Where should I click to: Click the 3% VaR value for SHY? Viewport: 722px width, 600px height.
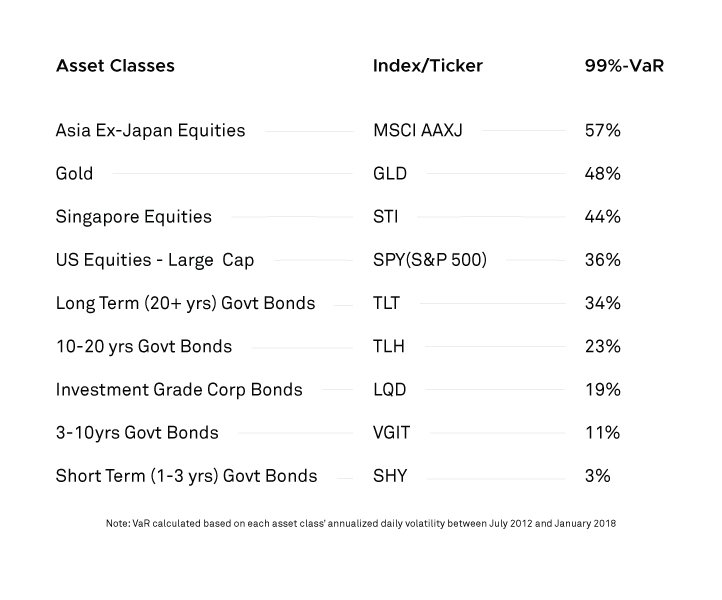597,476
